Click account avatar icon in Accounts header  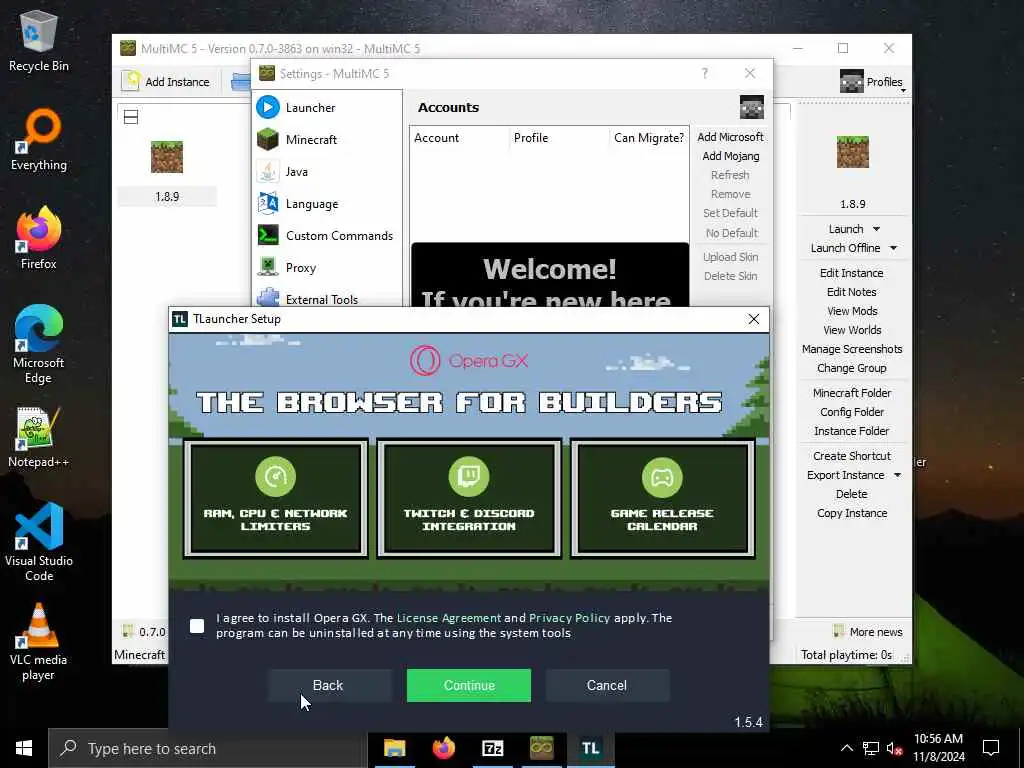pos(752,107)
